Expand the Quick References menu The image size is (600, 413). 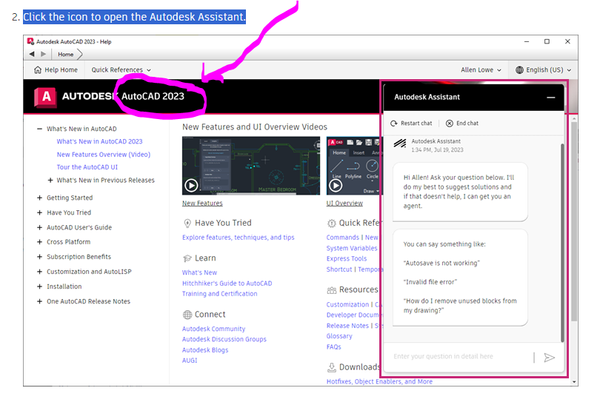click(121, 70)
